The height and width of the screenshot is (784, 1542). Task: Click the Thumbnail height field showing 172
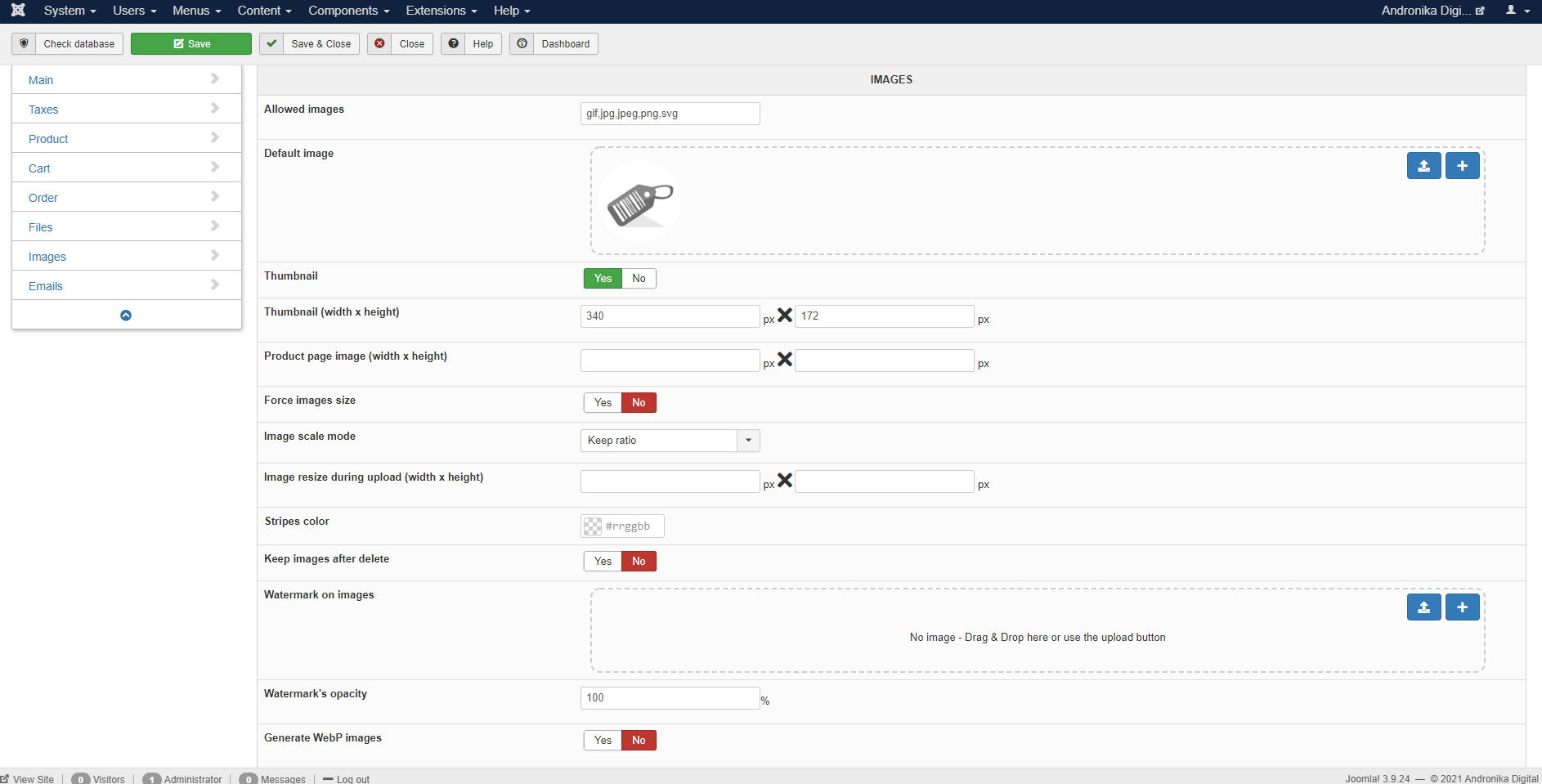click(885, 316)
